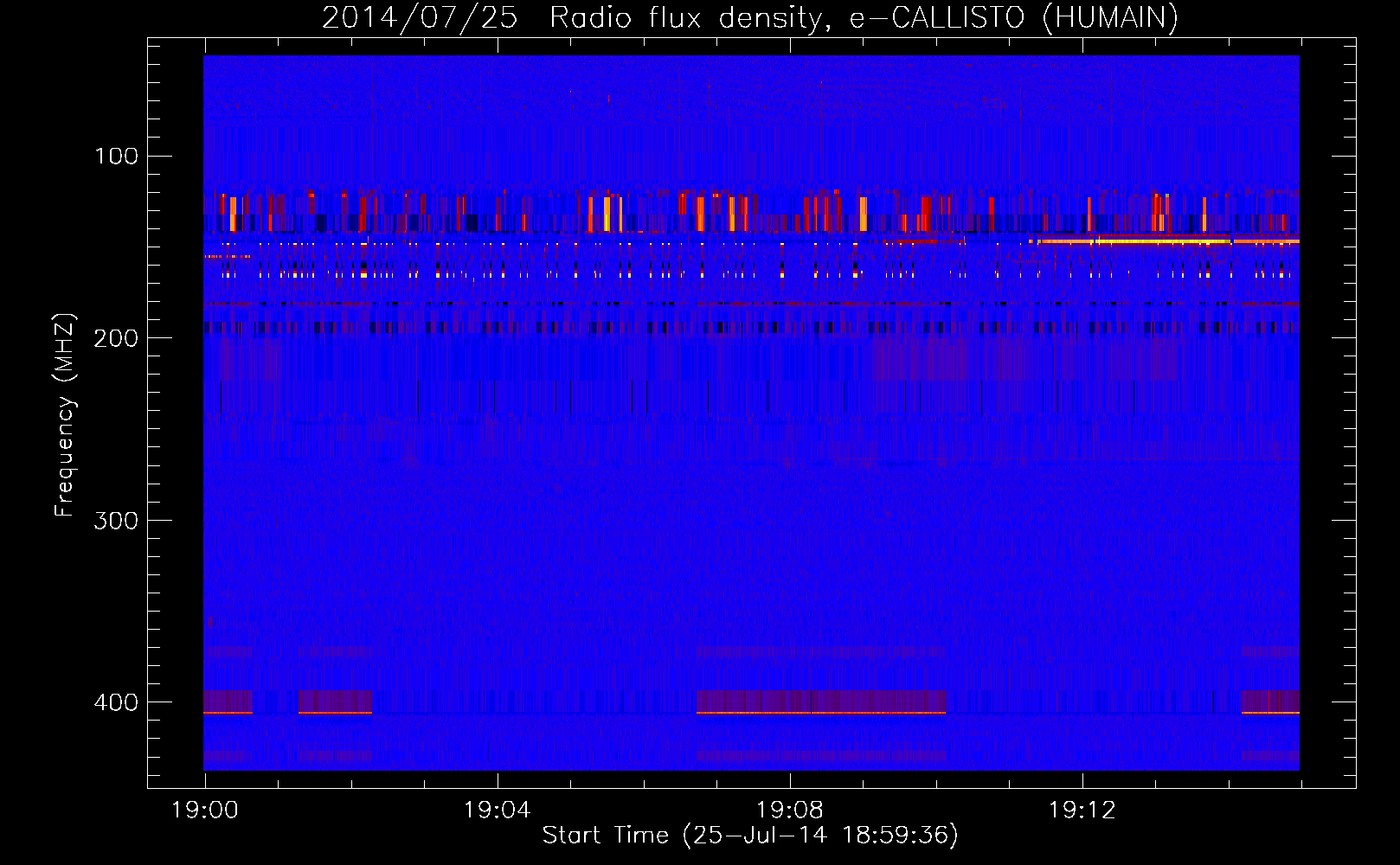Click the 300 frequency tick label

[x=116, y=521]
